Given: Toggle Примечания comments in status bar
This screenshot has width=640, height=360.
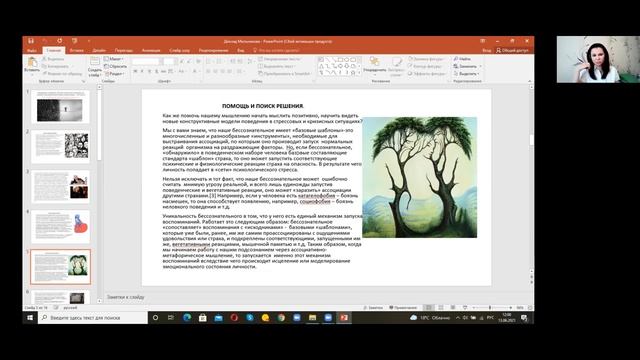Looking at the screenshot, I should (403, 308).
